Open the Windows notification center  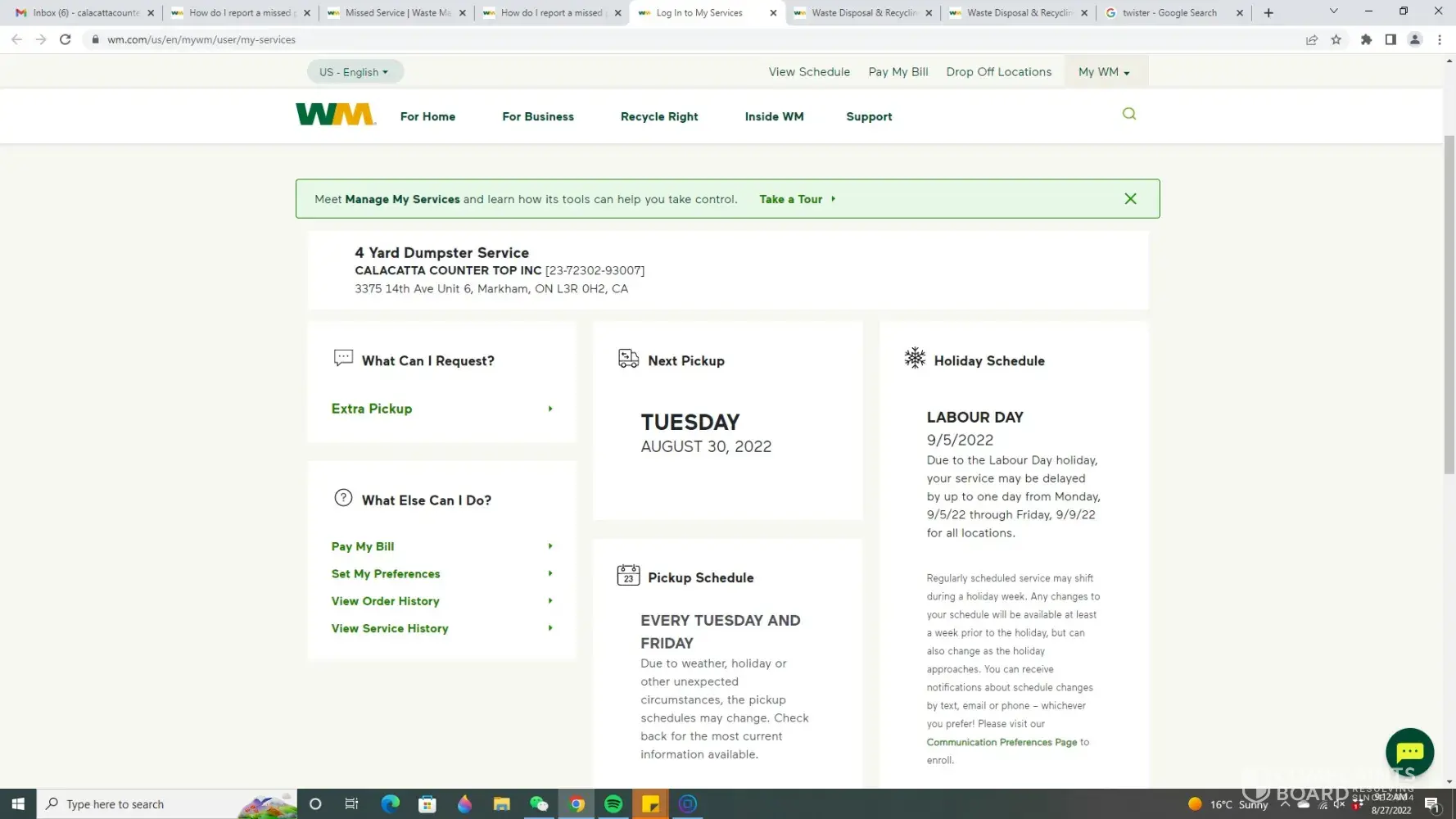click(x=1431, y=804)
